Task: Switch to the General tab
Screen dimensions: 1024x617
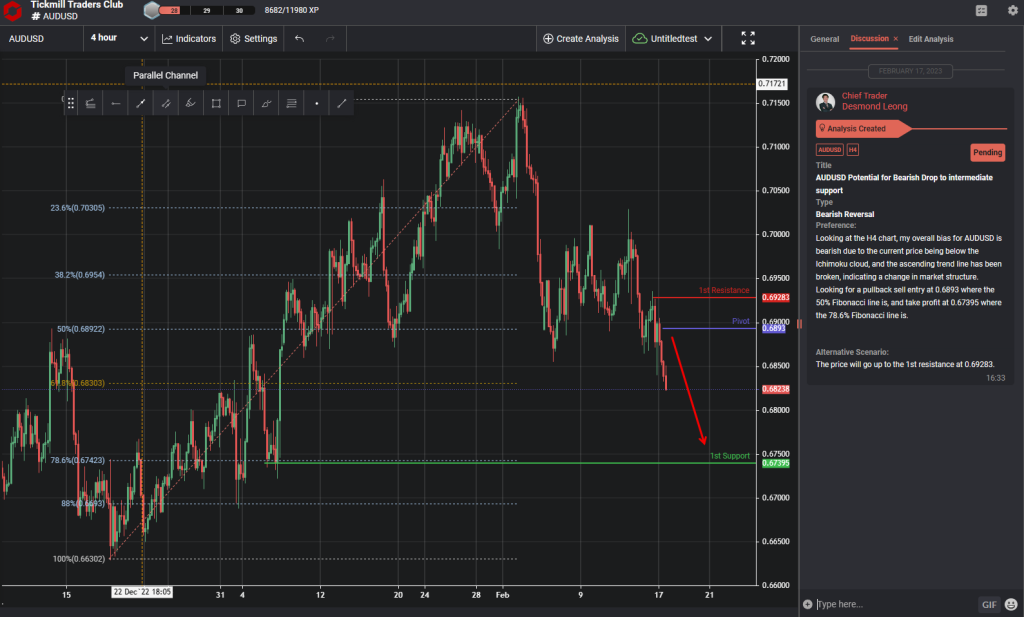Action: click(824, 39)
